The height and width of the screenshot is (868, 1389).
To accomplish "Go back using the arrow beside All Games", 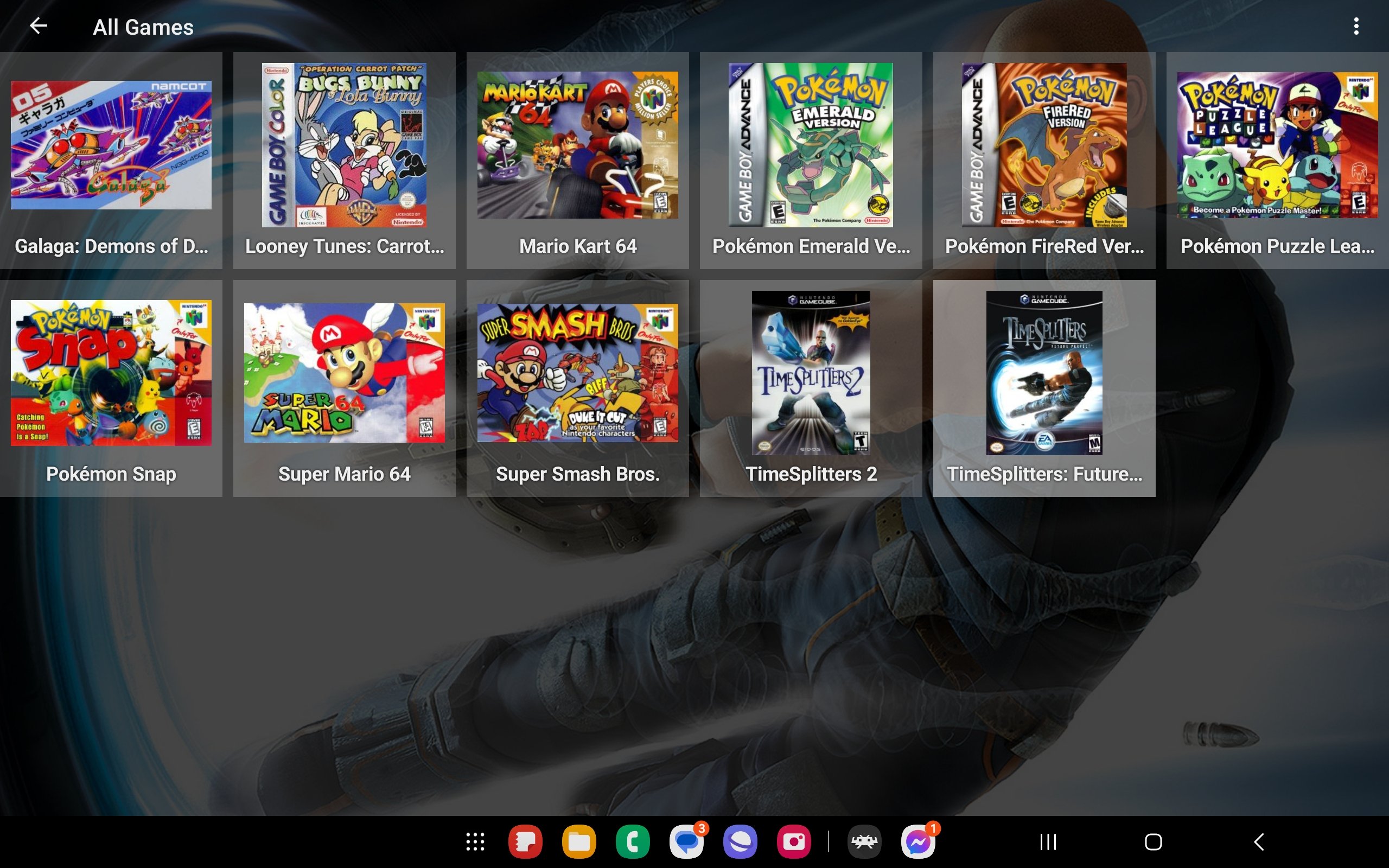I will (39, 26).
